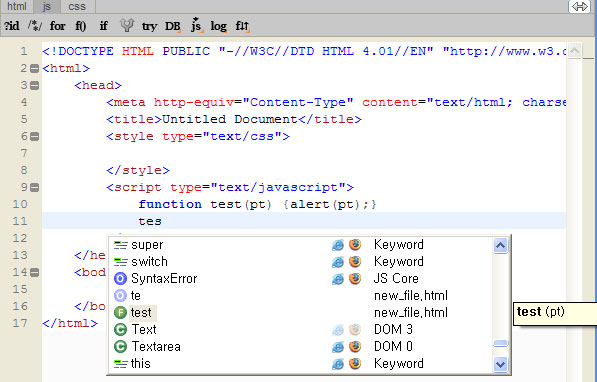This screenshot has width=597, height=382.
Task: Select the super keyword suggestion
Action: pyautogui.click(x=300, y=245)
